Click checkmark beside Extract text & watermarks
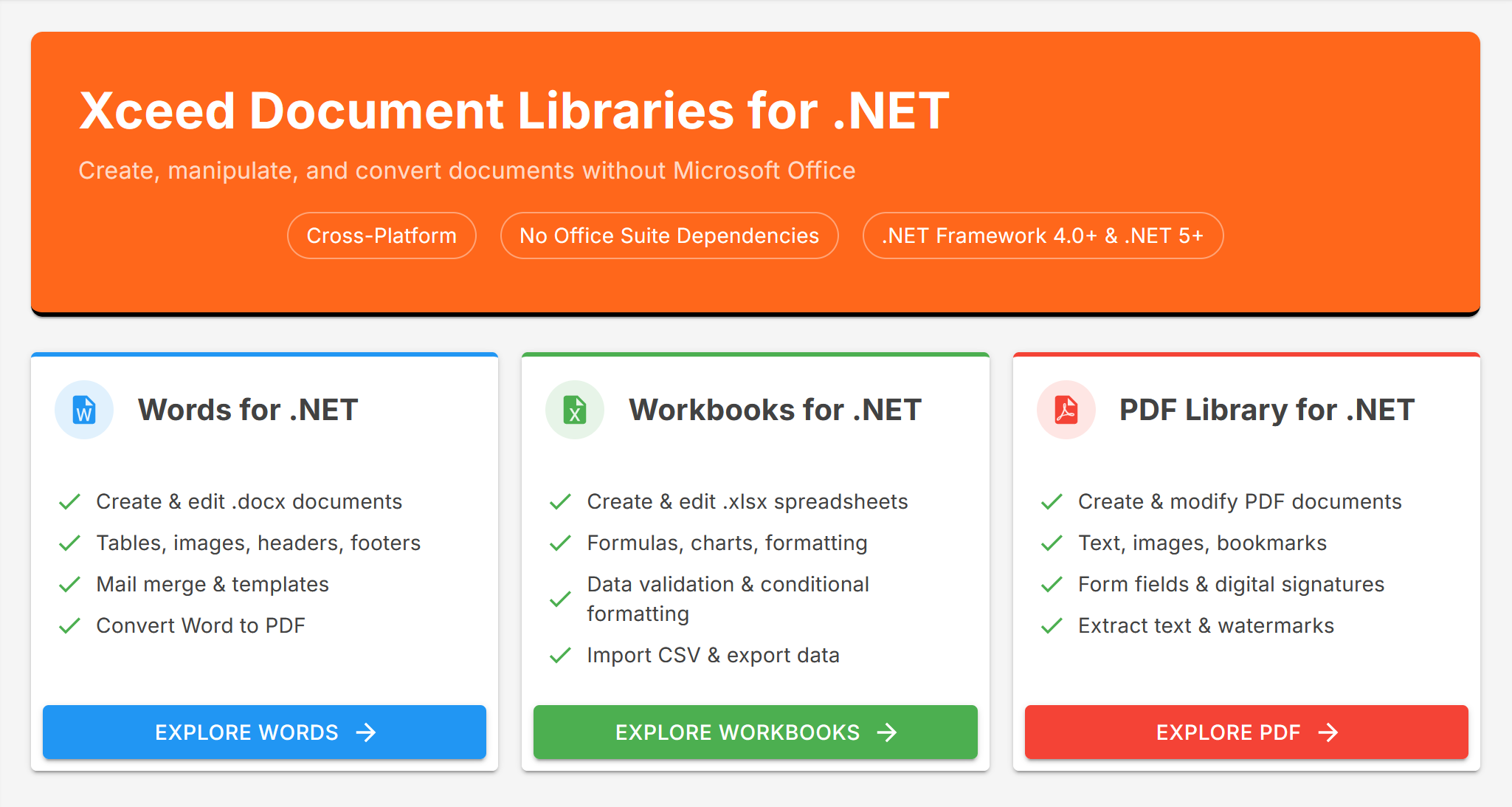This screenshot has width=1512, height=807. point(1052,626)
